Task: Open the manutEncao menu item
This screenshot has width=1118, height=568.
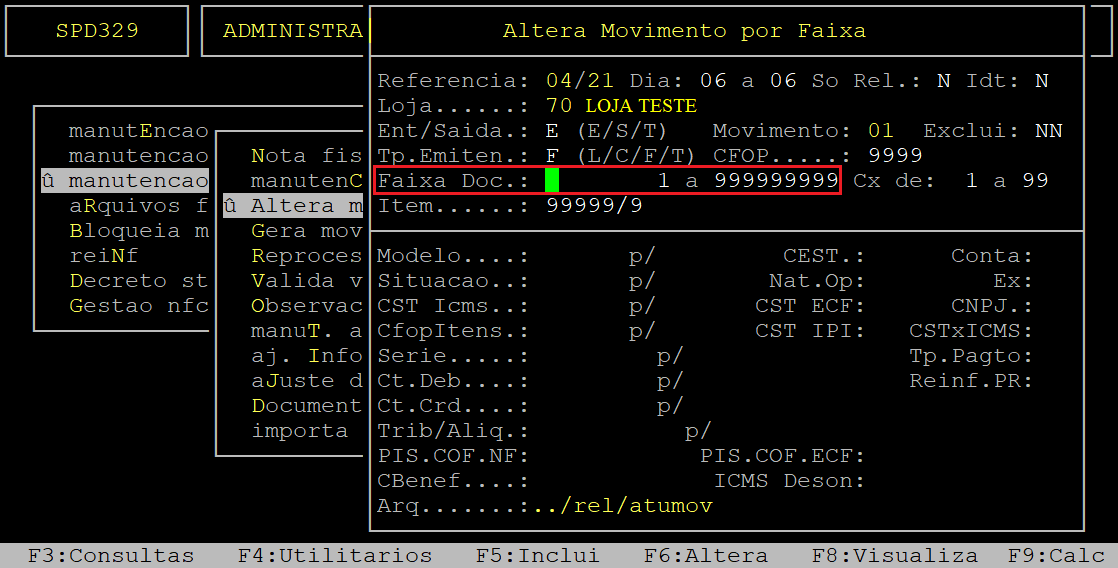Action: tap(138, 130)
